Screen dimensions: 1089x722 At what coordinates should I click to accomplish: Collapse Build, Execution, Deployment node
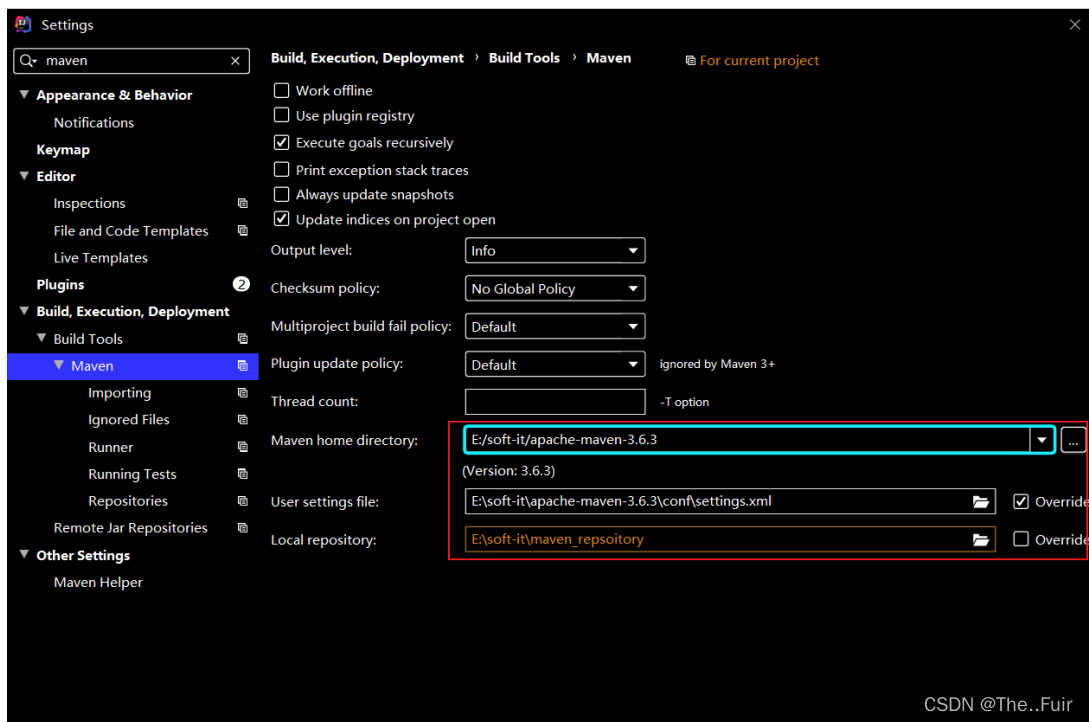pyautogui.click(x=24, y=311)
